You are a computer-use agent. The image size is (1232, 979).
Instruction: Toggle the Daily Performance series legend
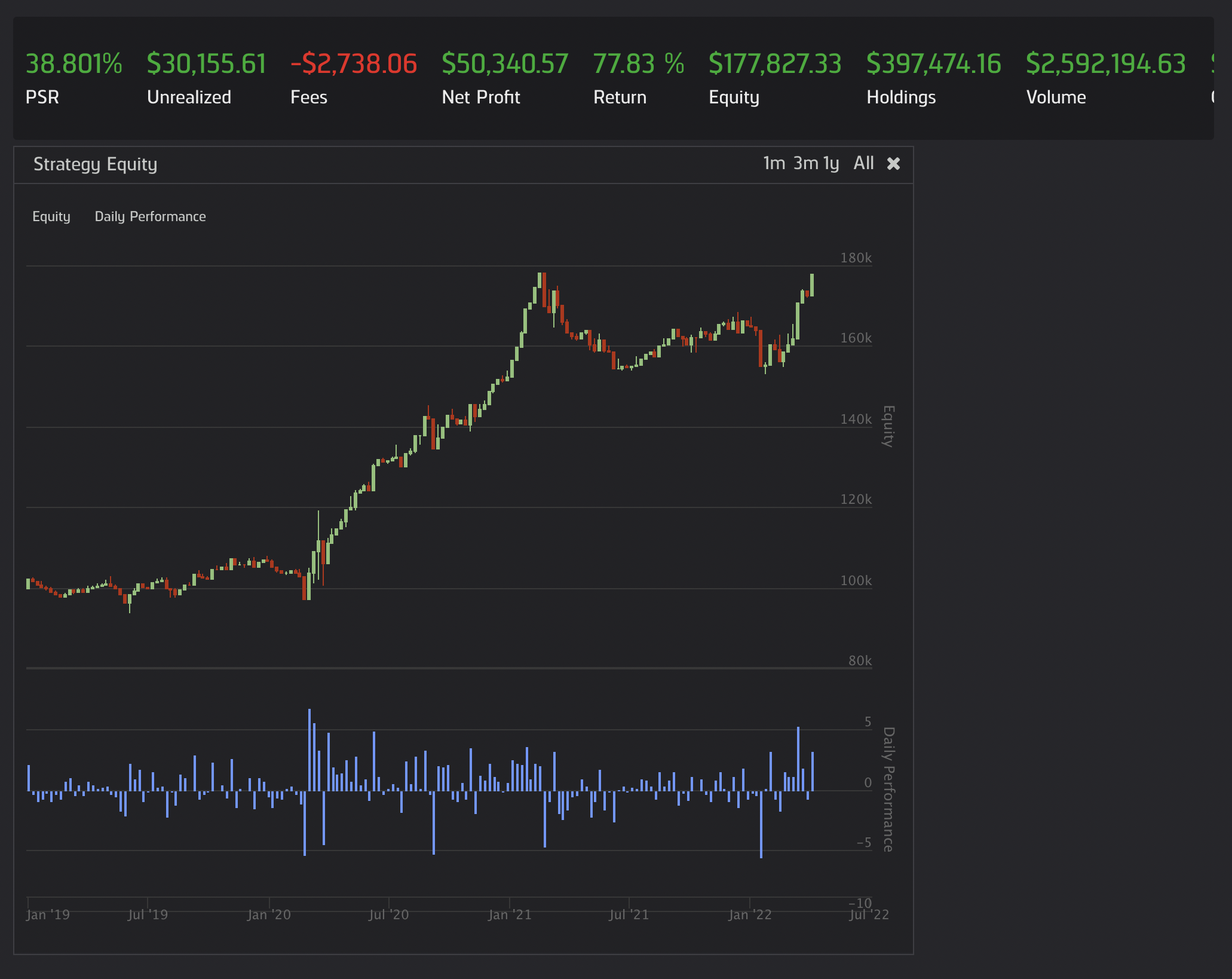[x=150, y=216]
